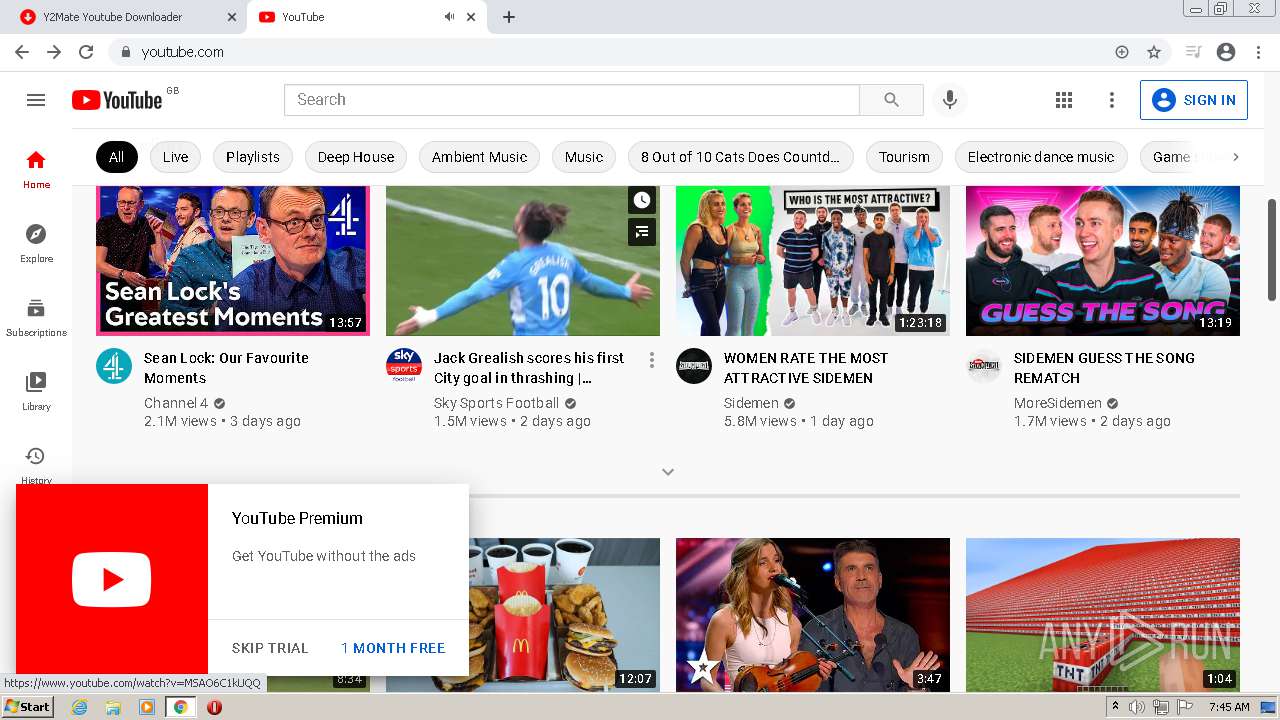The height and width of the screenshot is (720, 1280).
Task: Select the Electronic dance music chip
Action: point(1041,157)
